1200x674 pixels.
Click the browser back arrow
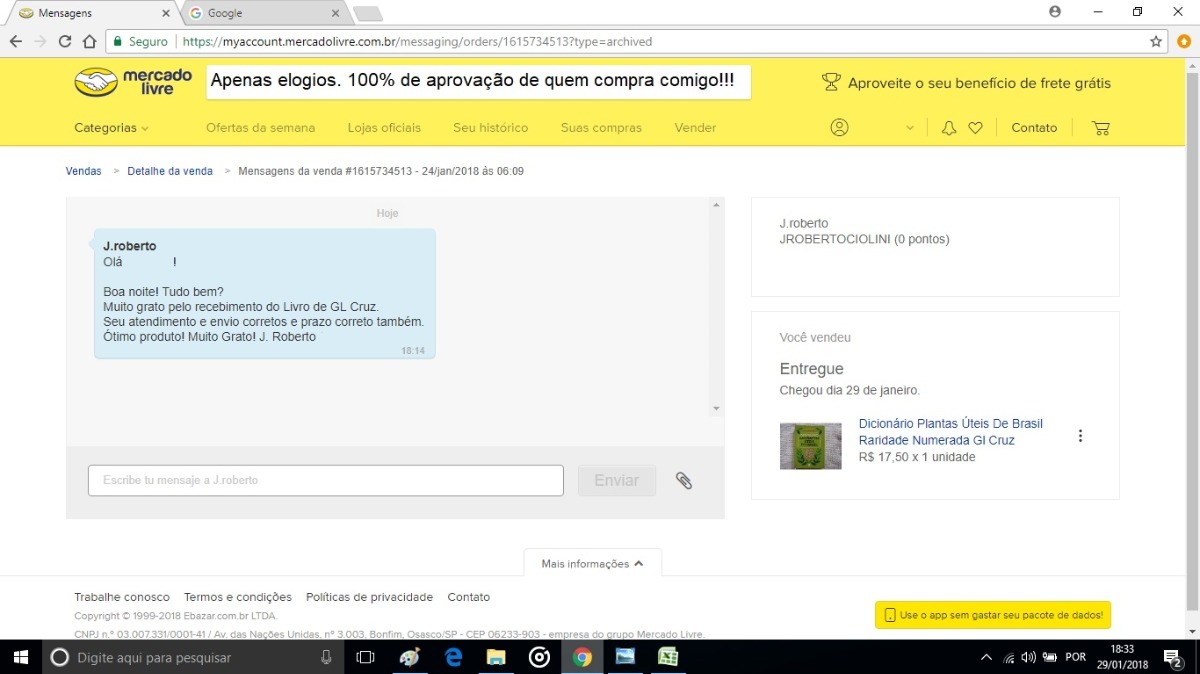pos(15,42)
